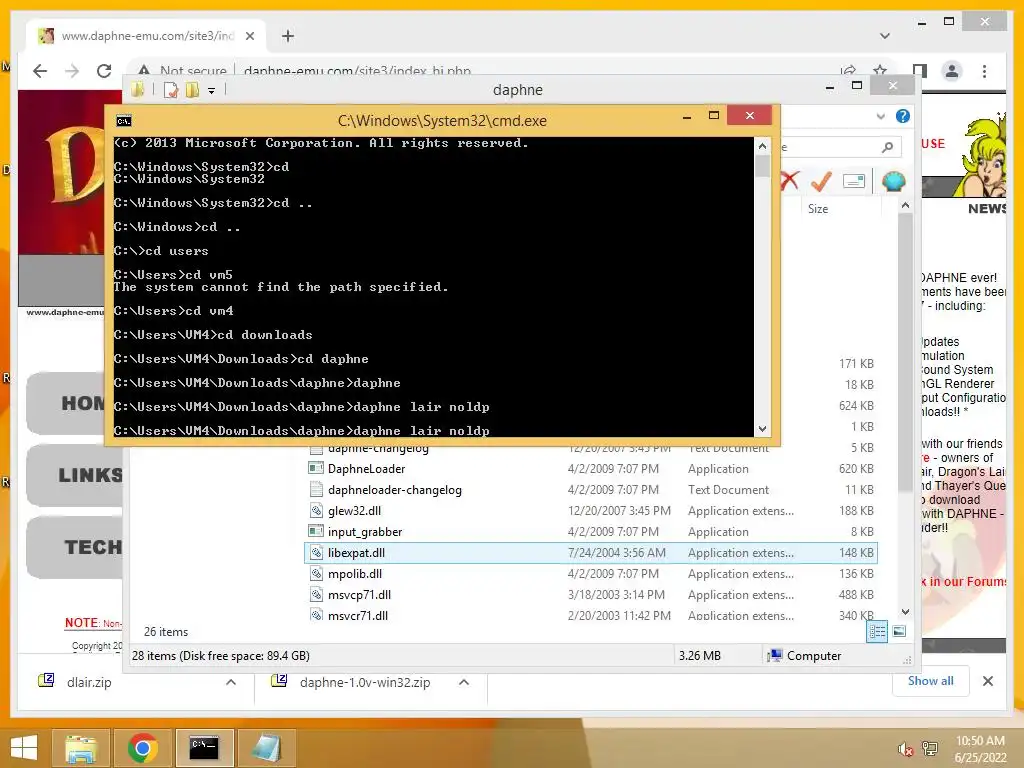Open Chrome tab search chevron

(885, 36)
